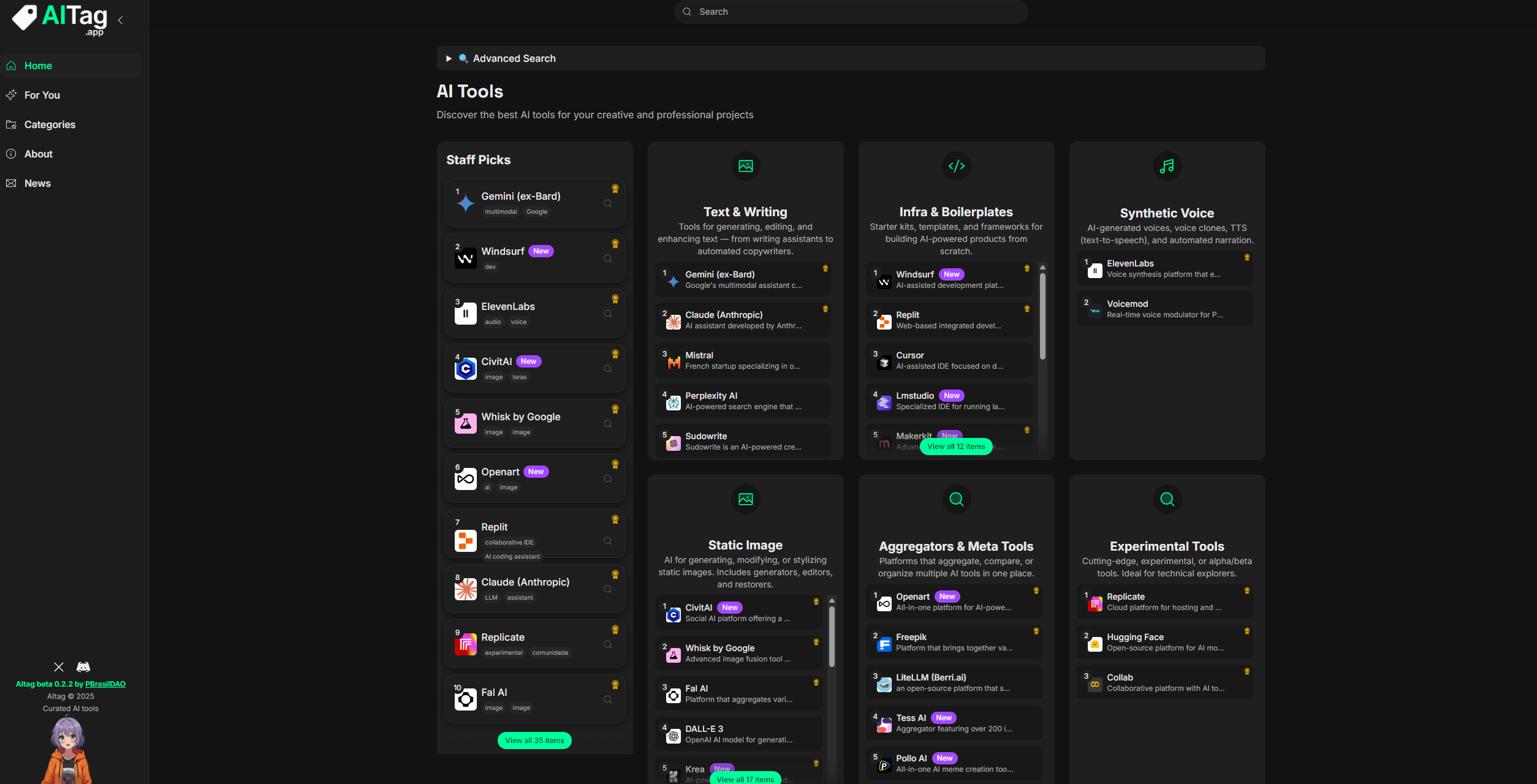Open Sudowrite in Text & Writing list
Image resolution: width=1537 pixels, height=784 pixels.
(x=743, y=442)
